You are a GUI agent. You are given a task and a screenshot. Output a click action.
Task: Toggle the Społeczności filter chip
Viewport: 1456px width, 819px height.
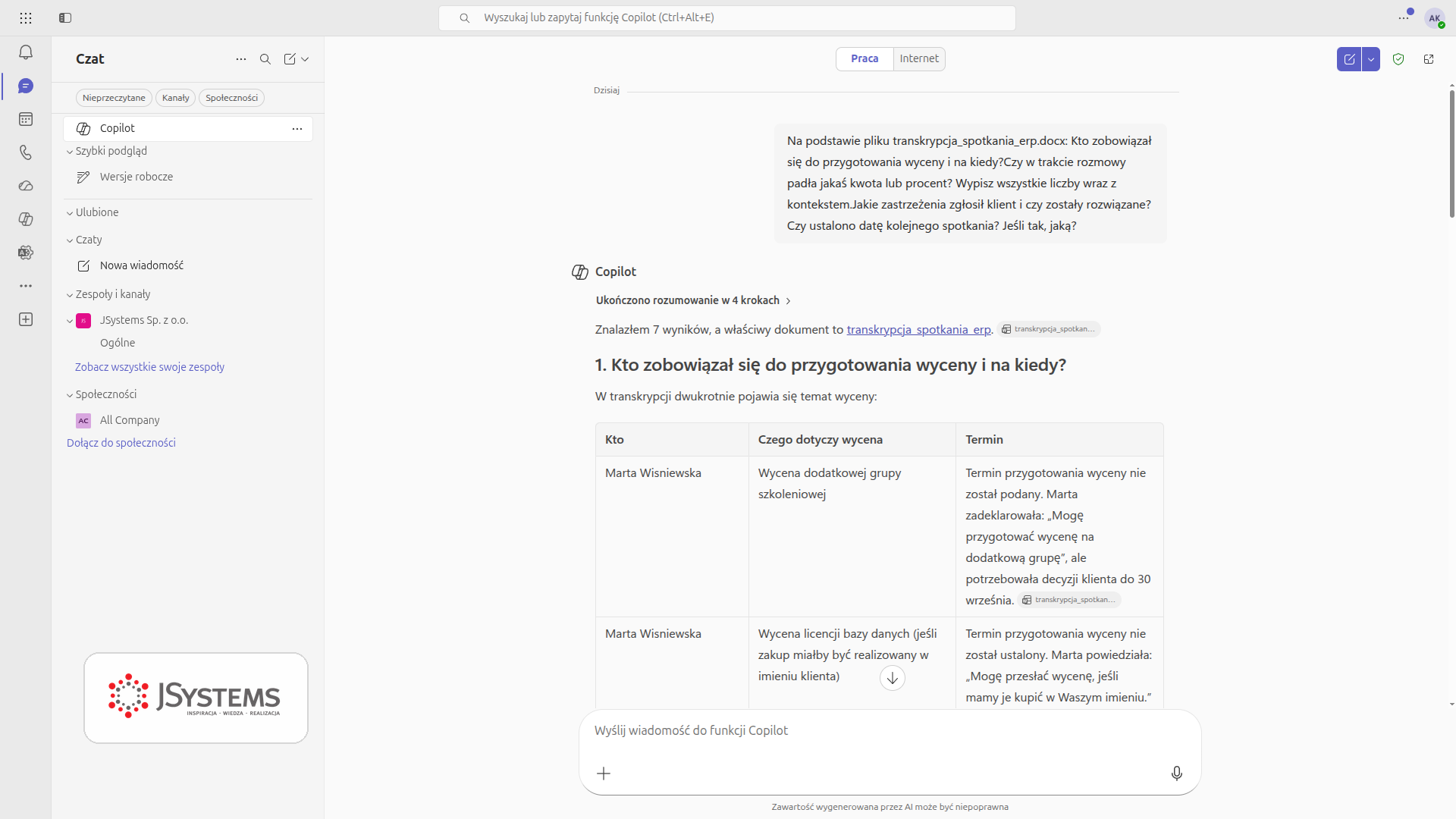click(231, 98)
